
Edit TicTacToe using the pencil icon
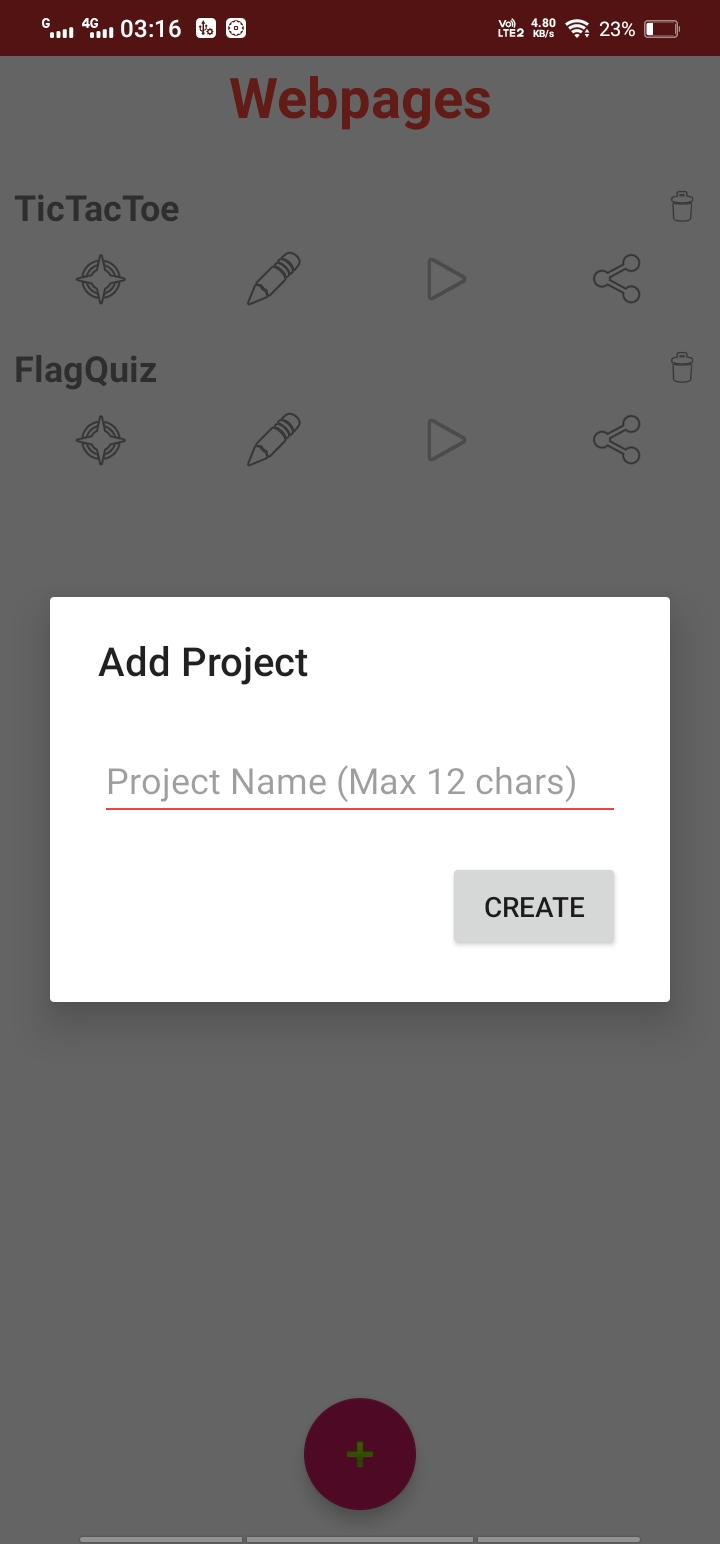coord(273,279)
